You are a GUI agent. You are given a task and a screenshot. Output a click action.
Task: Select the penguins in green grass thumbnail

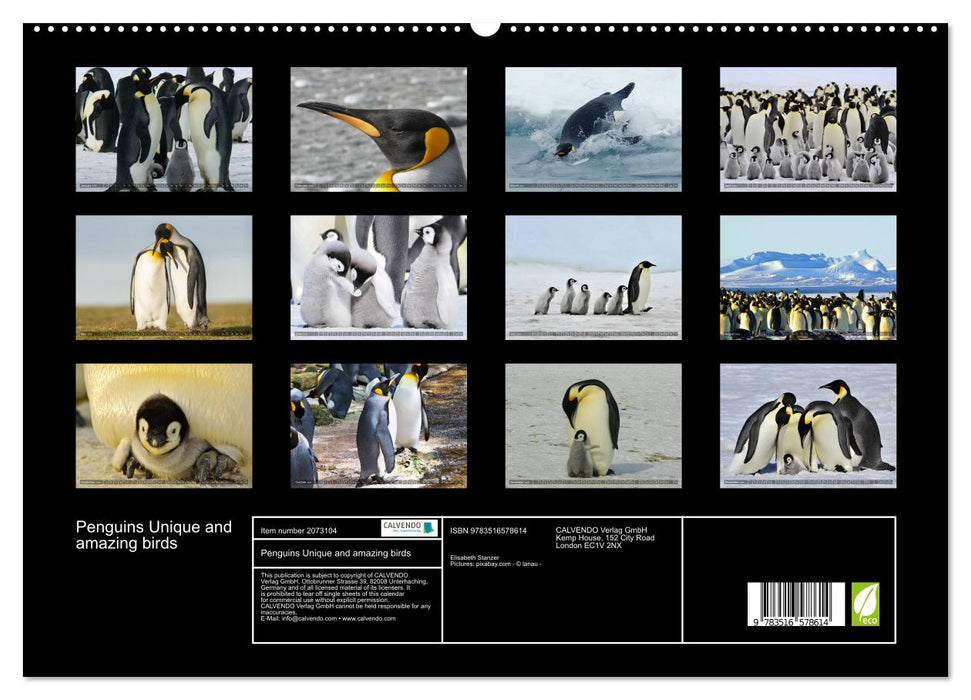pos(380,425)
